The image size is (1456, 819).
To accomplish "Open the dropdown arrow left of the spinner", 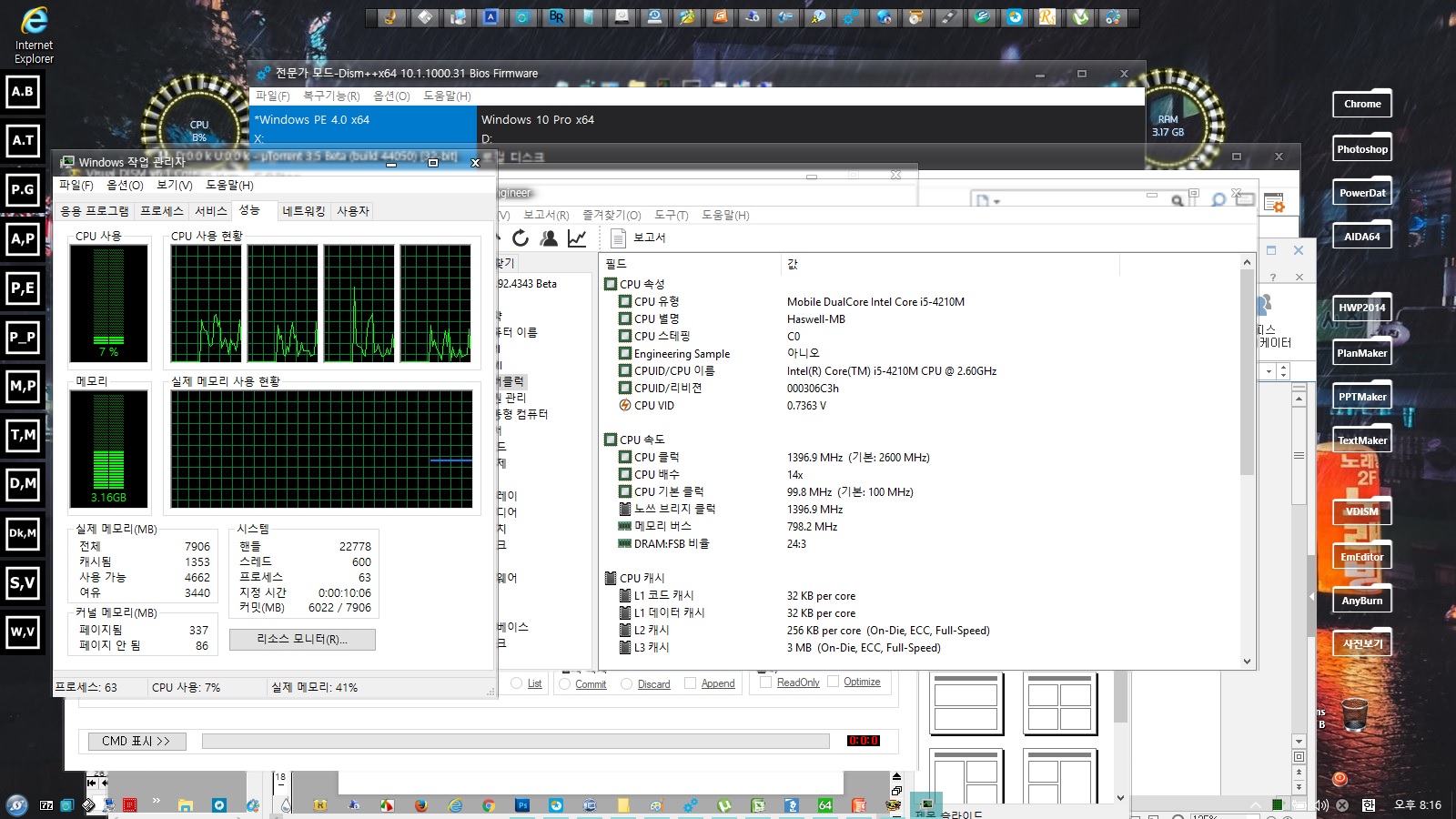I will tap(1269, 371).
